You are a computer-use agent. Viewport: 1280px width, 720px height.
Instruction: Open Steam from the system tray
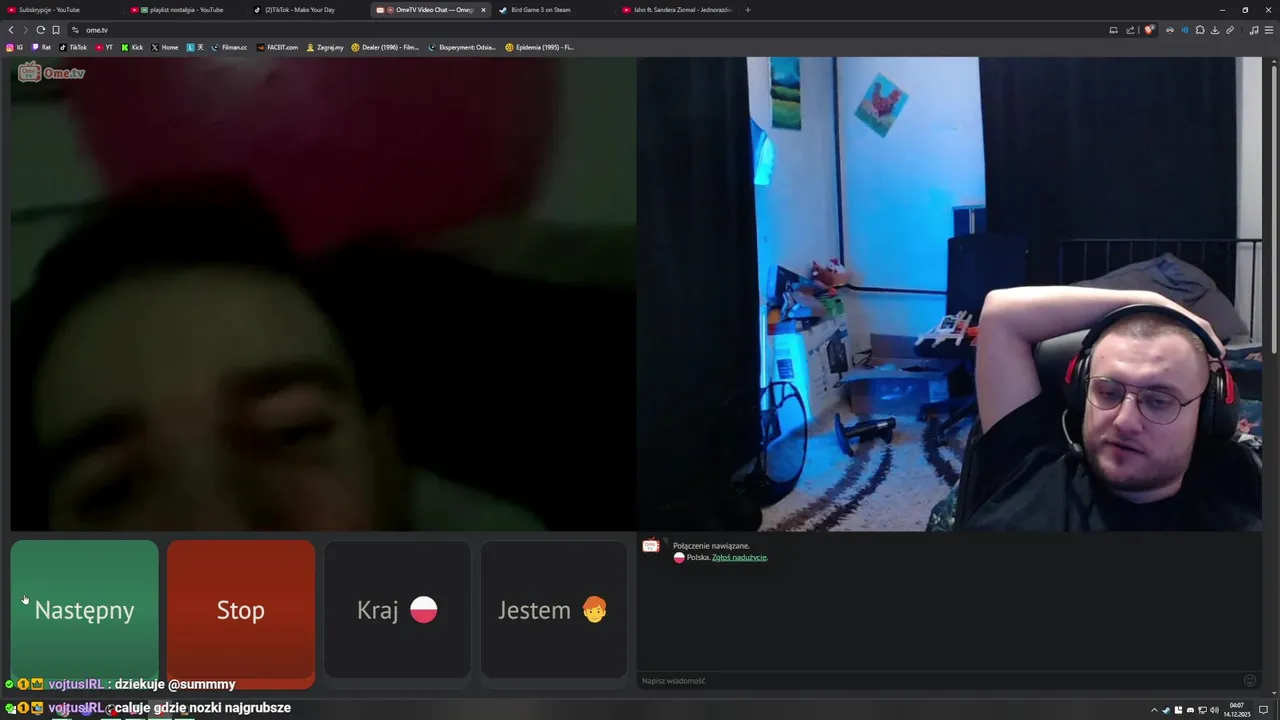(1166, 710)
